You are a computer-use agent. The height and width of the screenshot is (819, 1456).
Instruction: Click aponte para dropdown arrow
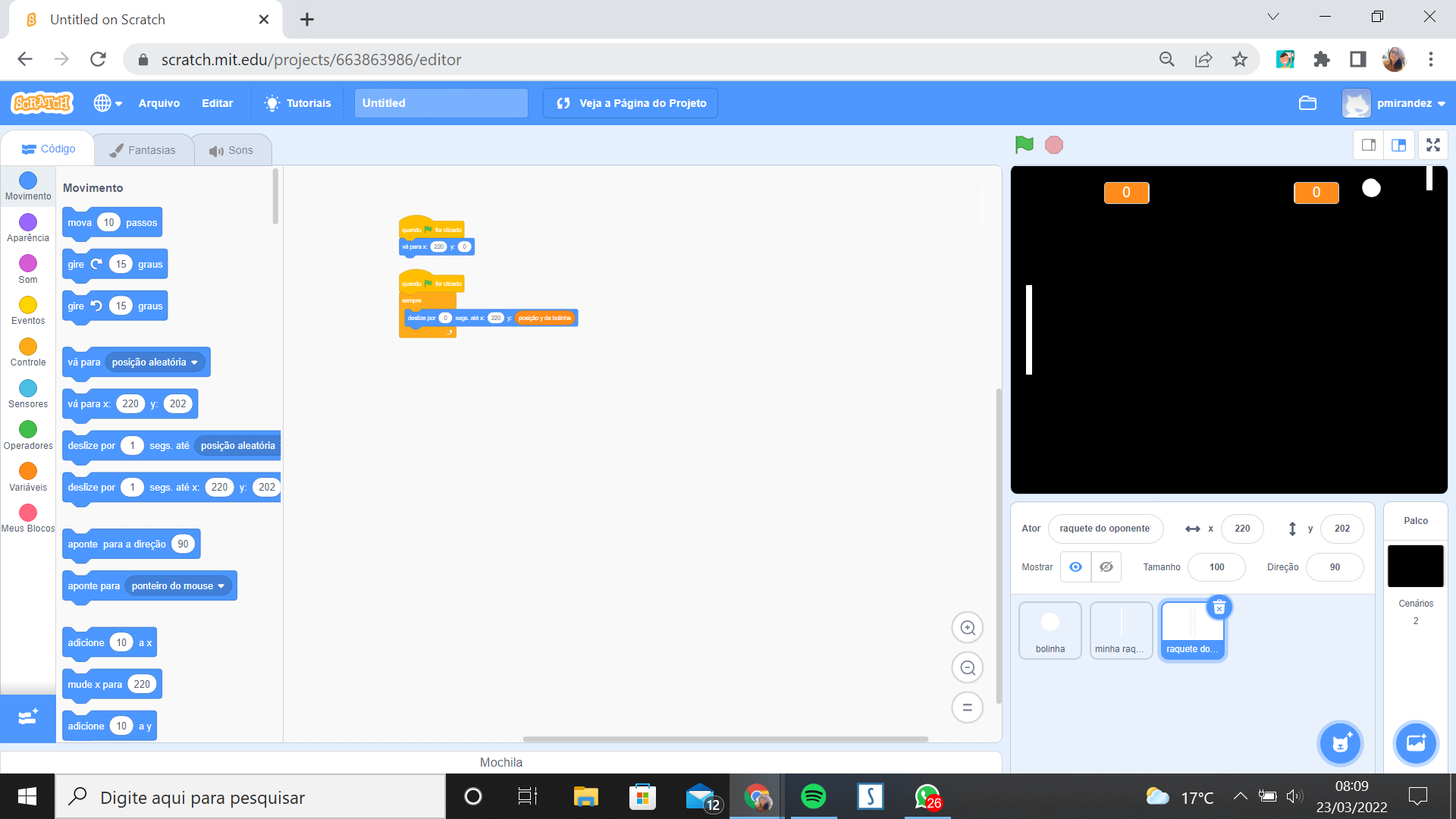pyautogui.click(x=221, y=586)
